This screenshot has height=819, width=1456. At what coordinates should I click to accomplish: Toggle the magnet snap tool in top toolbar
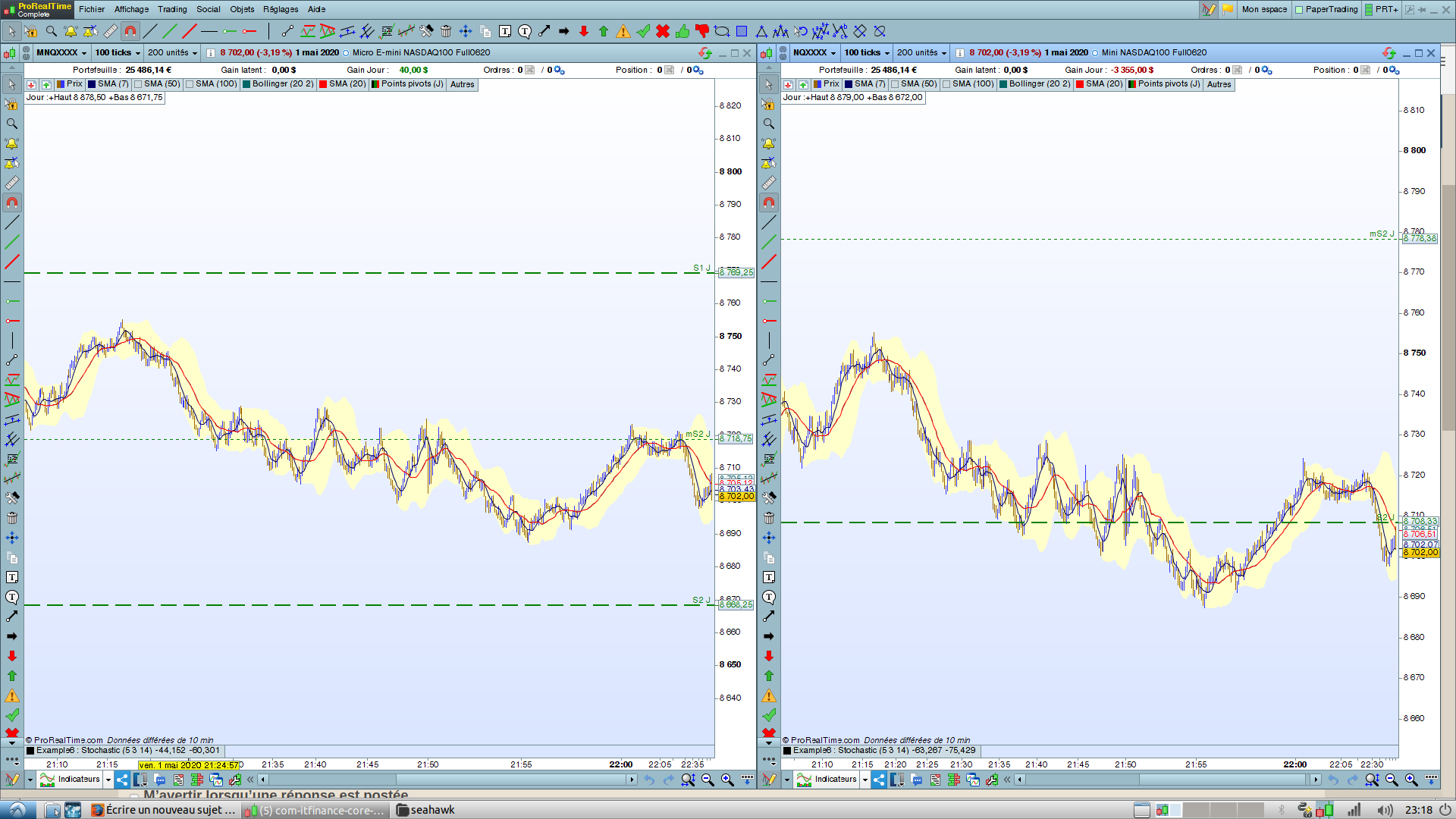pyautogui.click(x=130, y=31)
